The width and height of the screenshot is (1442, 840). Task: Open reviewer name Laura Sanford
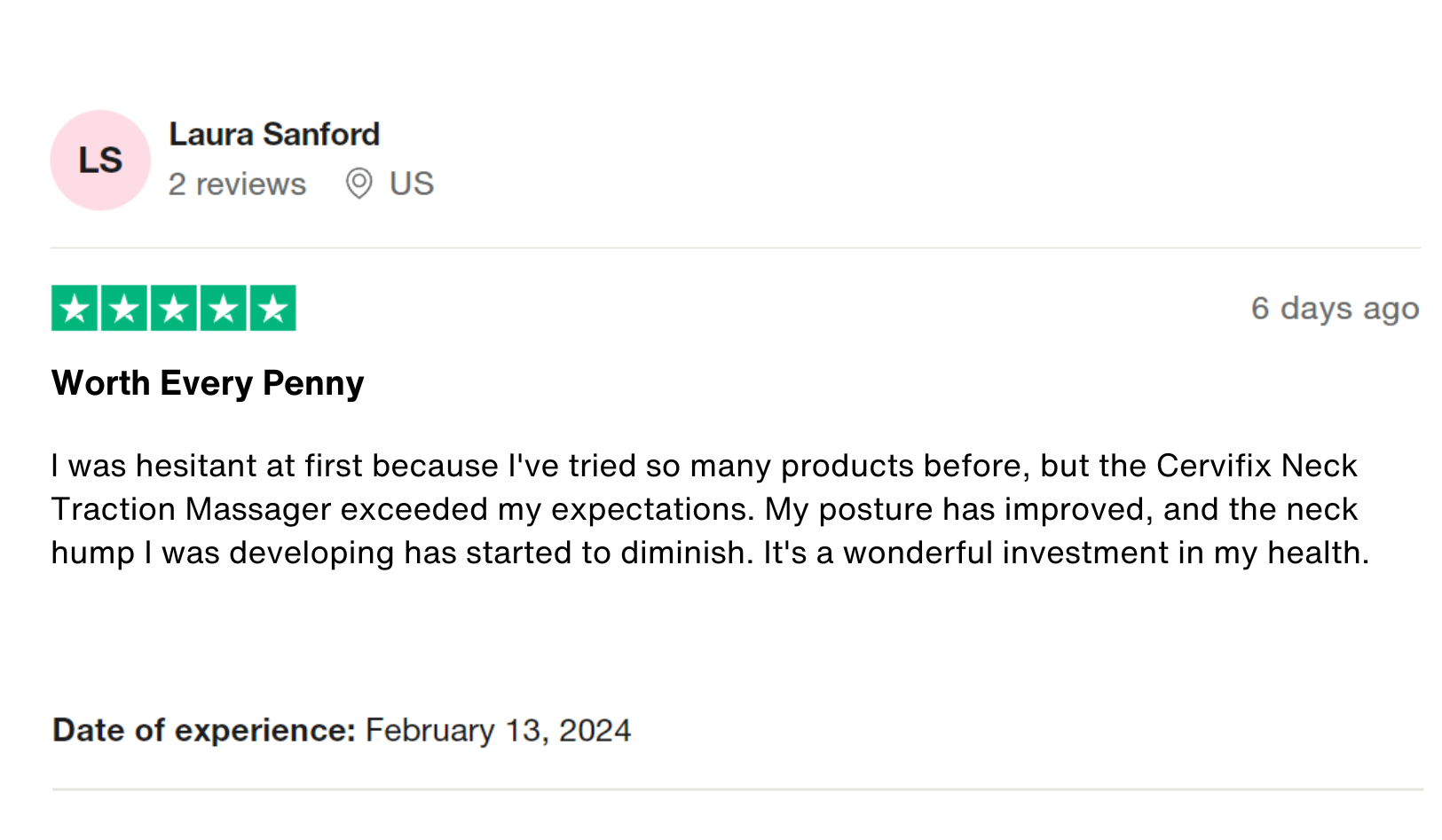point(274,135)
